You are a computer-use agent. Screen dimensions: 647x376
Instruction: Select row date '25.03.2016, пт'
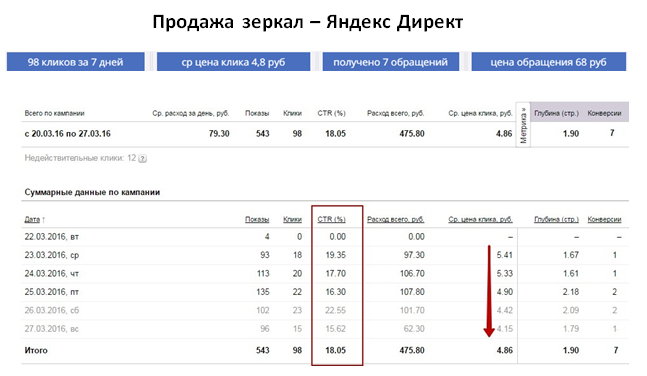[x=52, y=292]
